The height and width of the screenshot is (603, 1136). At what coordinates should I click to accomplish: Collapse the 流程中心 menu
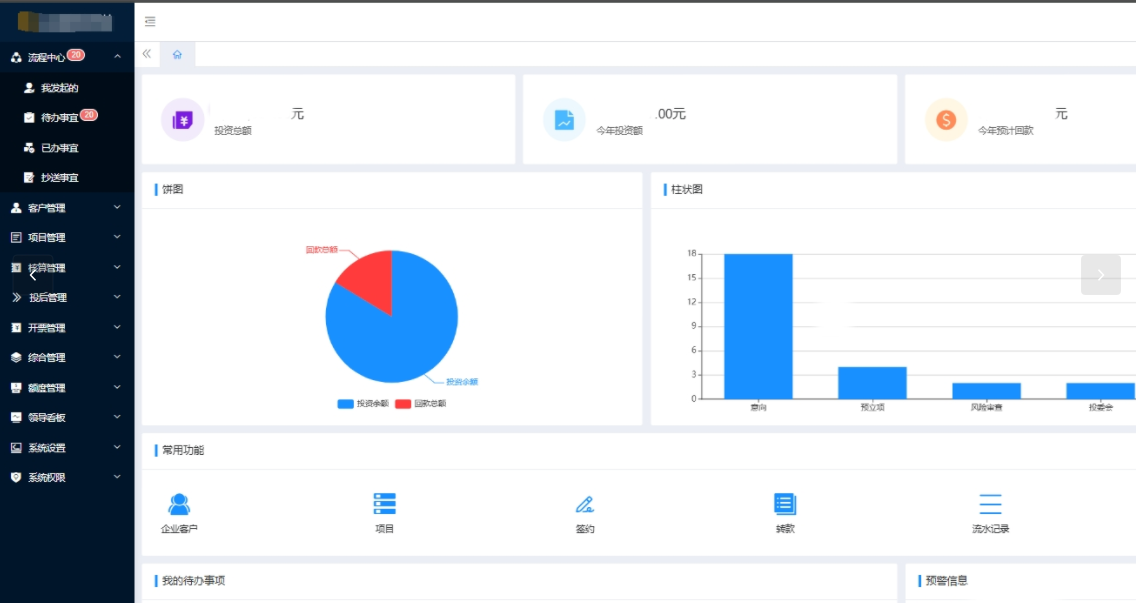[x=67, y=57]
